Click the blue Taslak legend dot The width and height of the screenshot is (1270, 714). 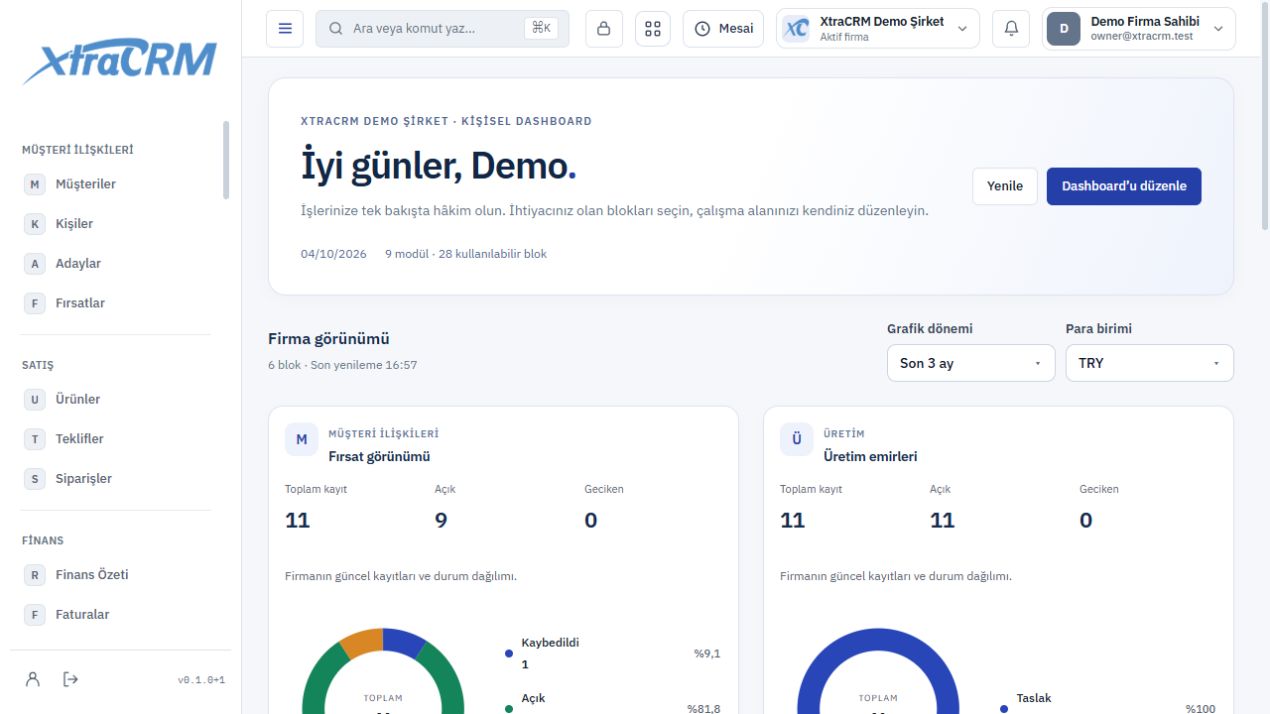coord(1004,709)
